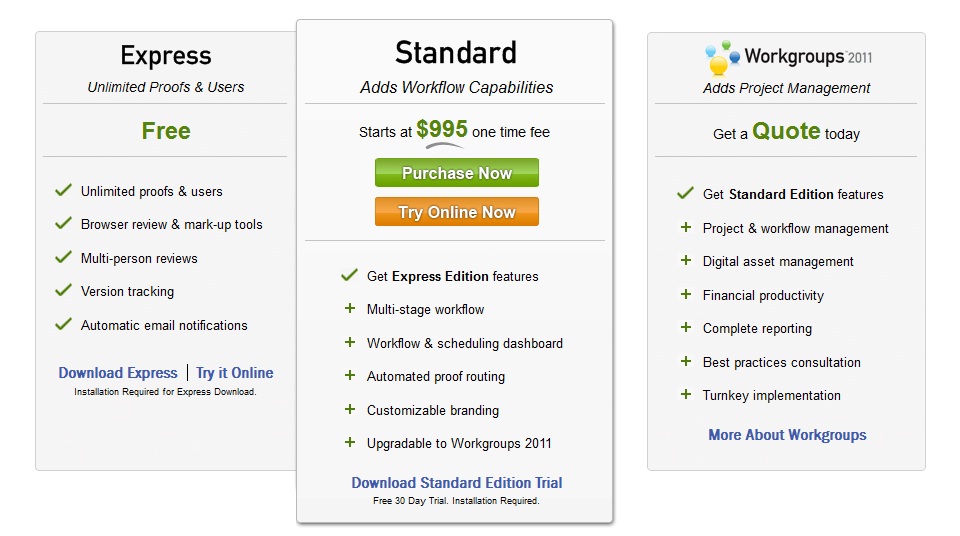Click Version tracking feature text

tap(127, 292)
